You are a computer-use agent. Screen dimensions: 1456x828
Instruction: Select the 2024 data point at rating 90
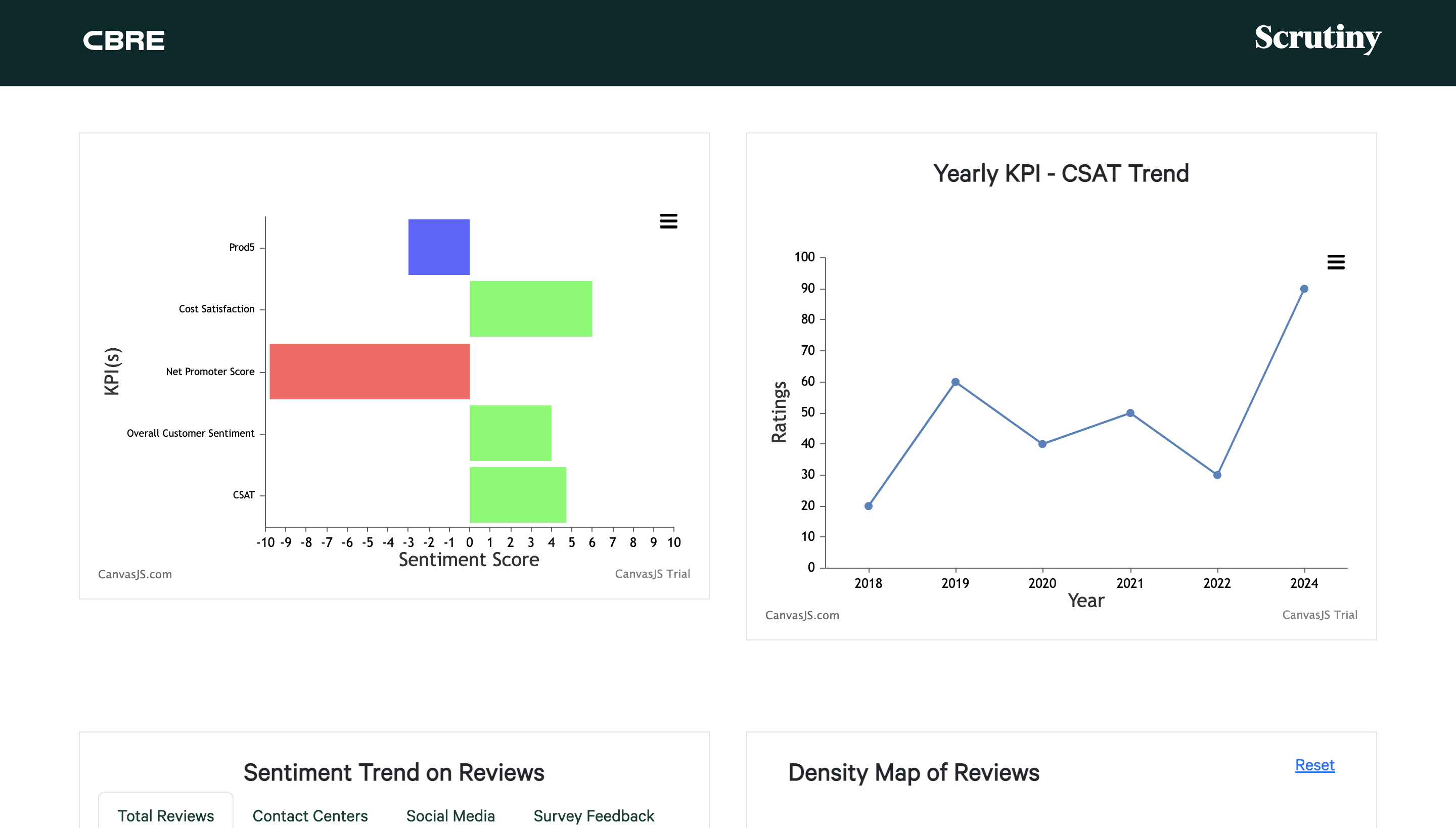coord(1304,289)
